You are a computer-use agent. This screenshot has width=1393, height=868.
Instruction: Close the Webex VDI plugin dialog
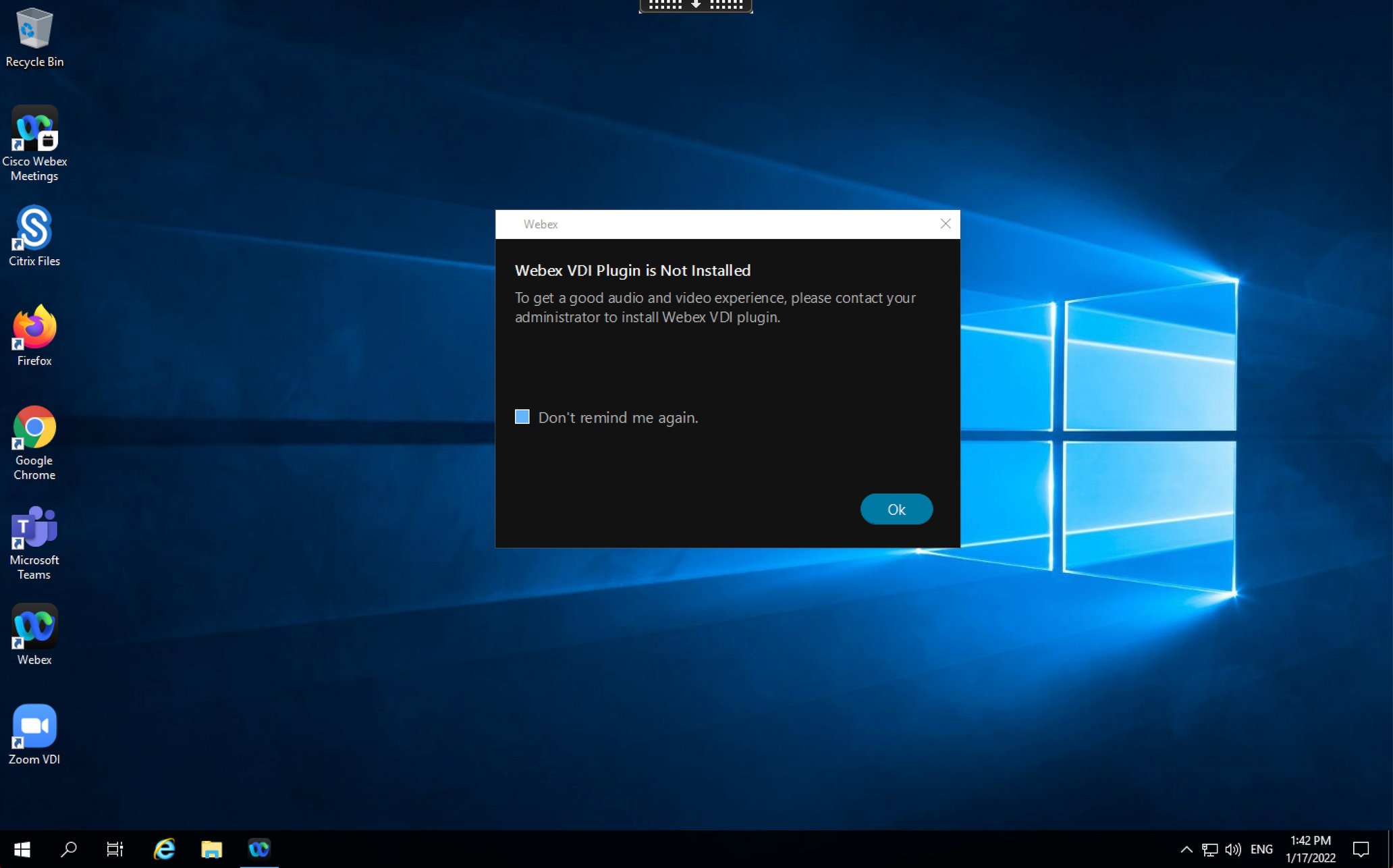point(945,224)
